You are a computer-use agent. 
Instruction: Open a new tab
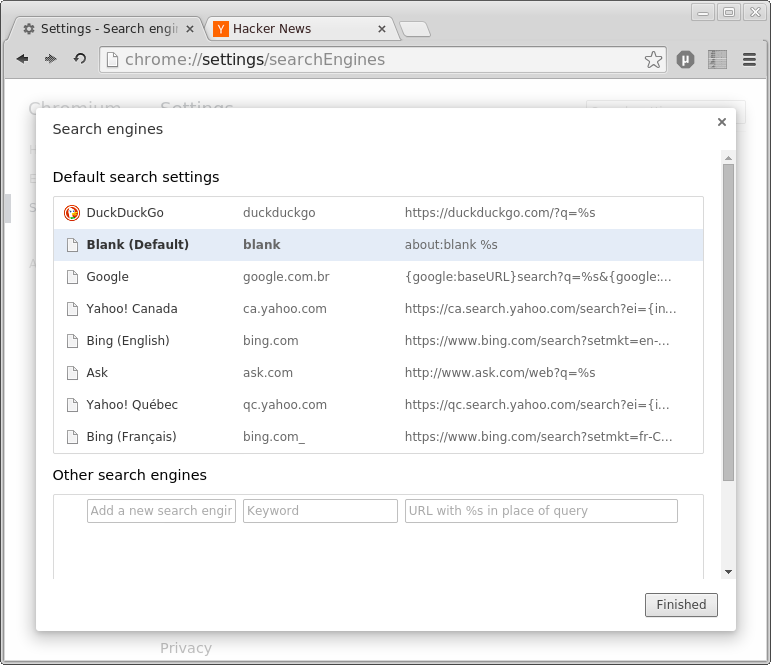click(415, 30)
